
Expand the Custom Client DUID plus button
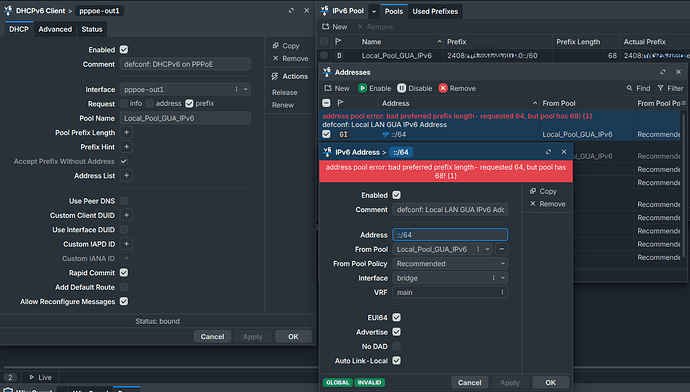pos(126,215)
